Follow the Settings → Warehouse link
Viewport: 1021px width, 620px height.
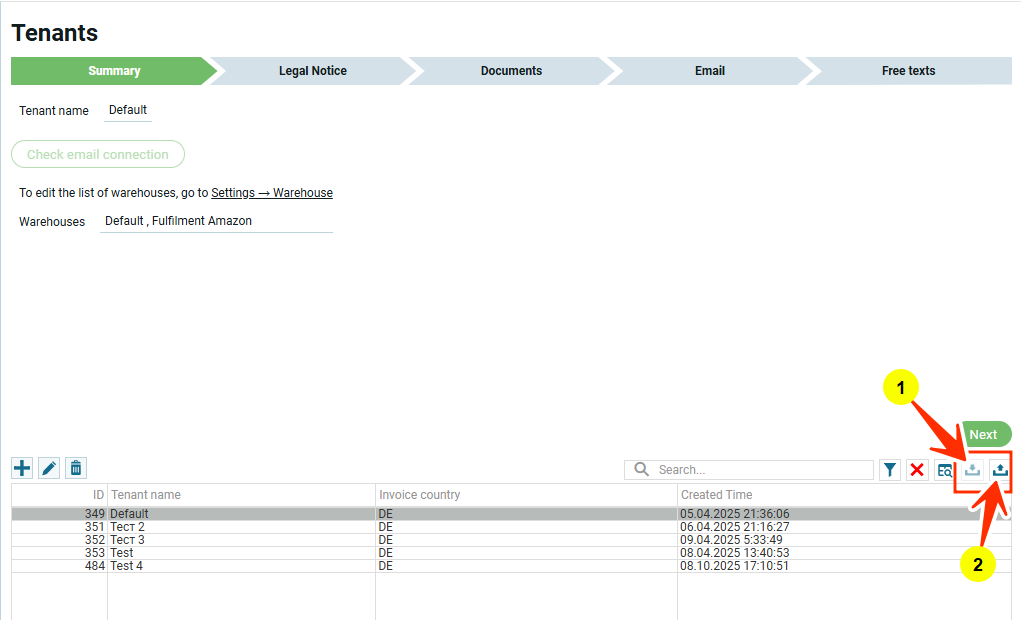pos(271,193)
